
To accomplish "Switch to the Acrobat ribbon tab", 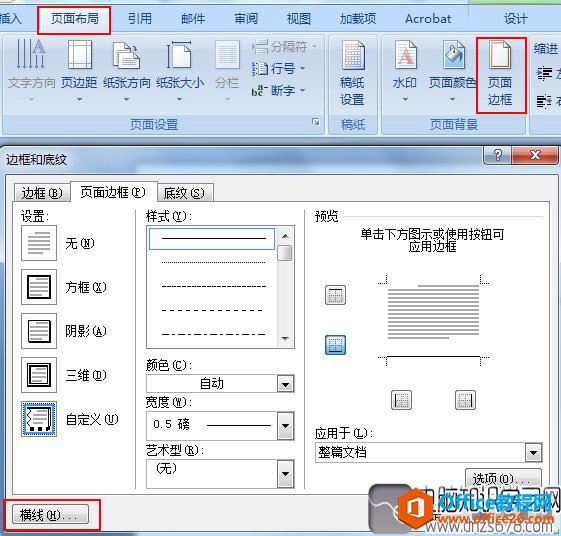I will 428,19.
